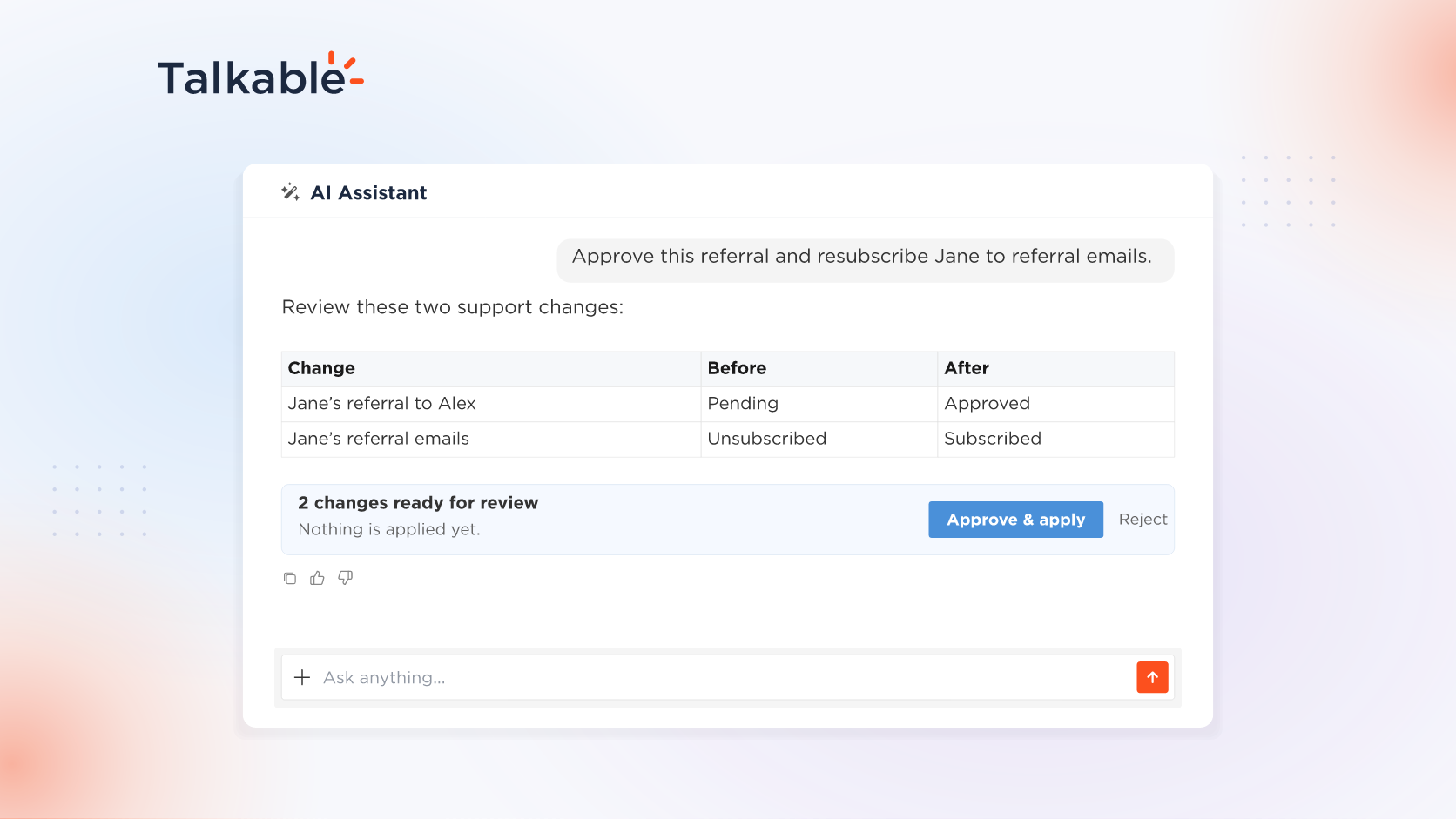Screen dimensions: 1456x819
Task: Click "Nothing is applied yet." note
Action: (389, 529)
